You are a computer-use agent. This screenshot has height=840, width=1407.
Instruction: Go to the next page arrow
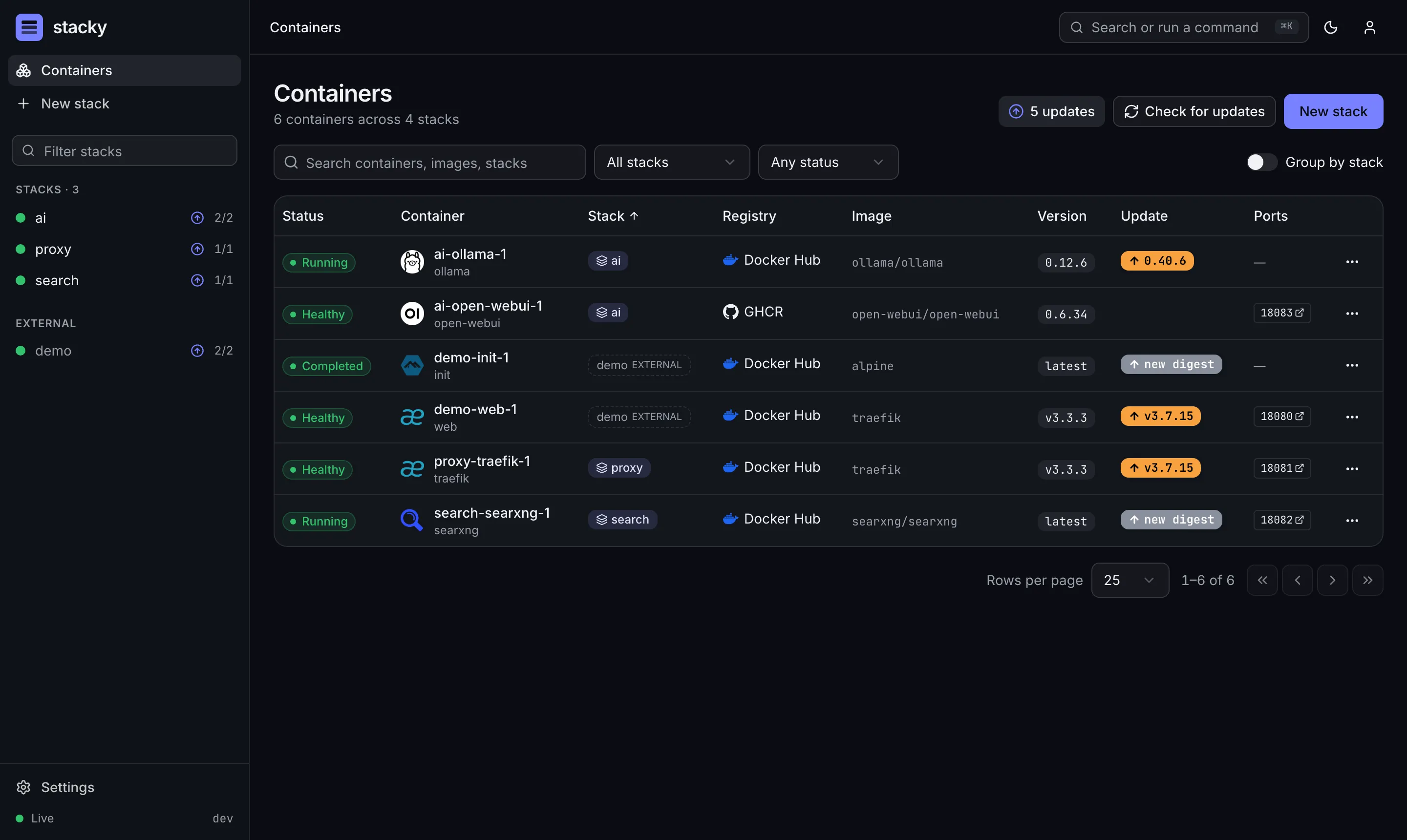coord(1332,580)
